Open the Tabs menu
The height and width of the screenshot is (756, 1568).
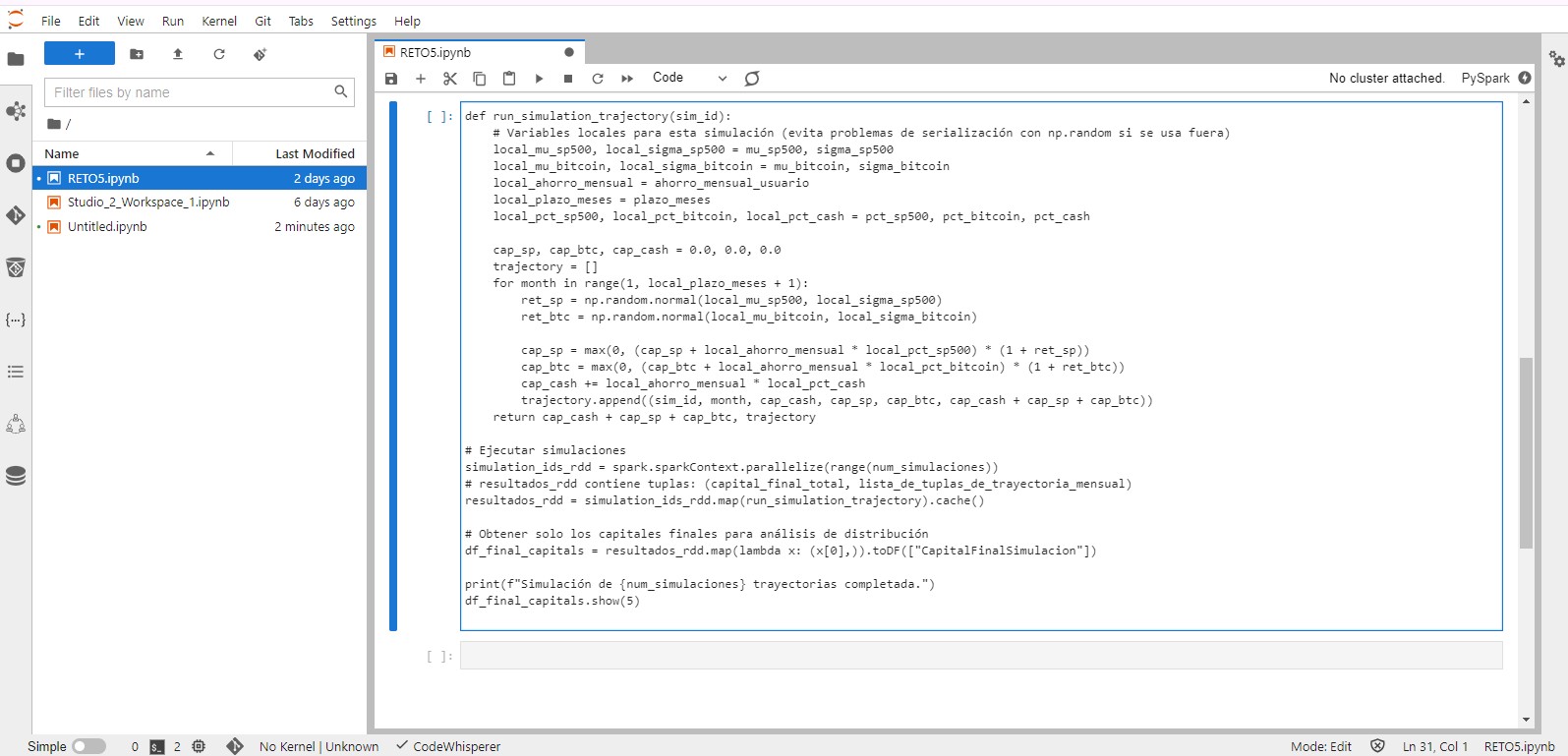point(301,21)
